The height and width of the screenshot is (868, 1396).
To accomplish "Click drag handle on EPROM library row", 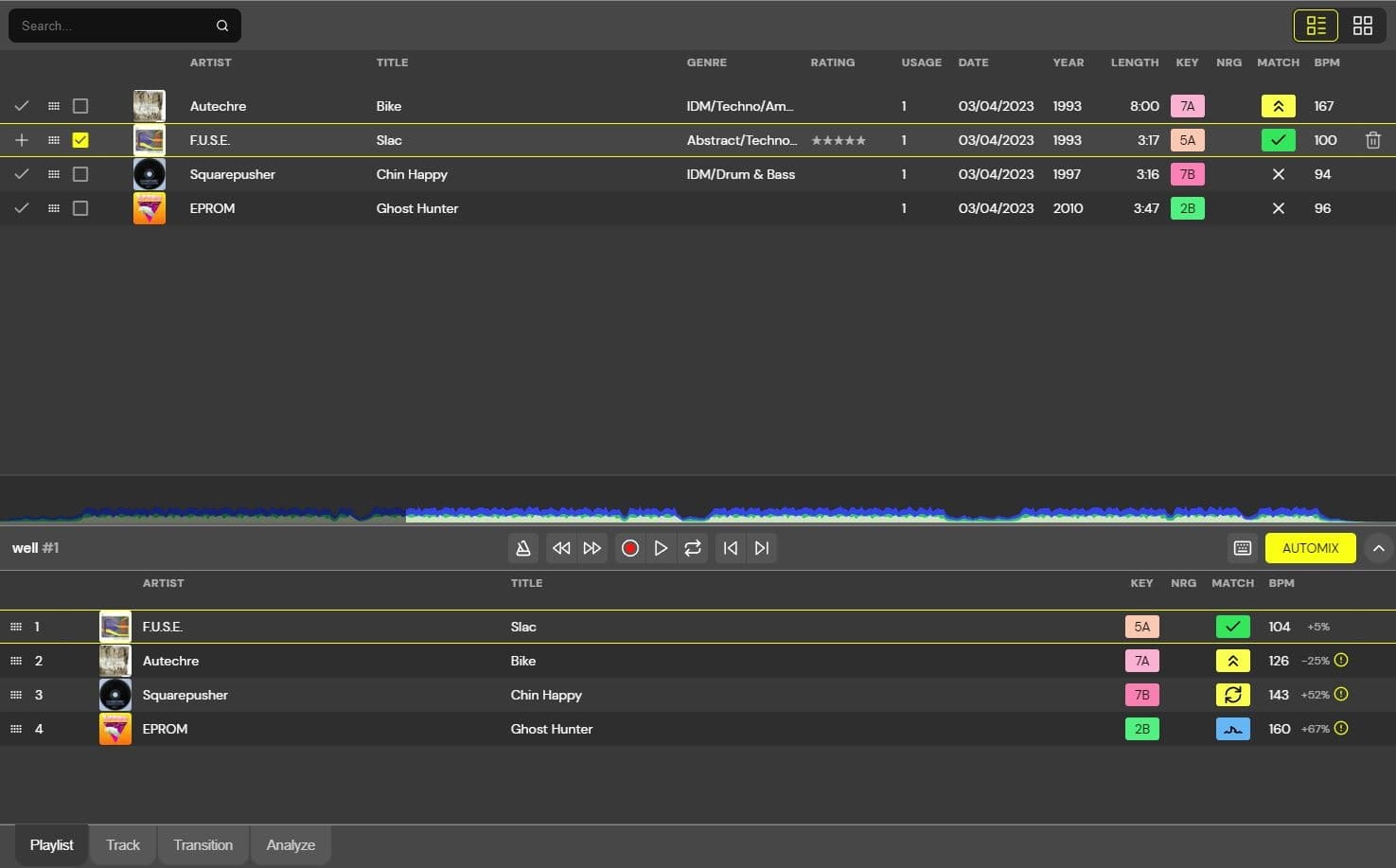I will 54,208.
